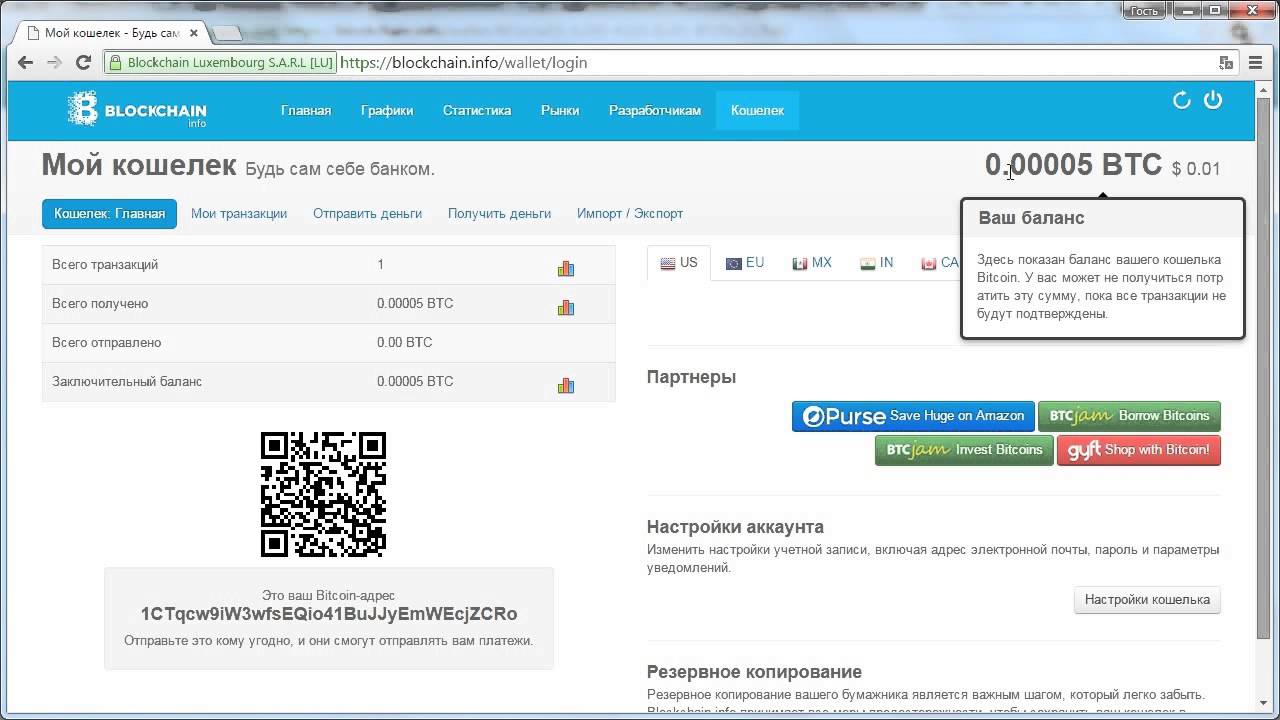Click Настройки кошелька button
The height and width of the screenshot is (720, 1280).
(1147, 600)
